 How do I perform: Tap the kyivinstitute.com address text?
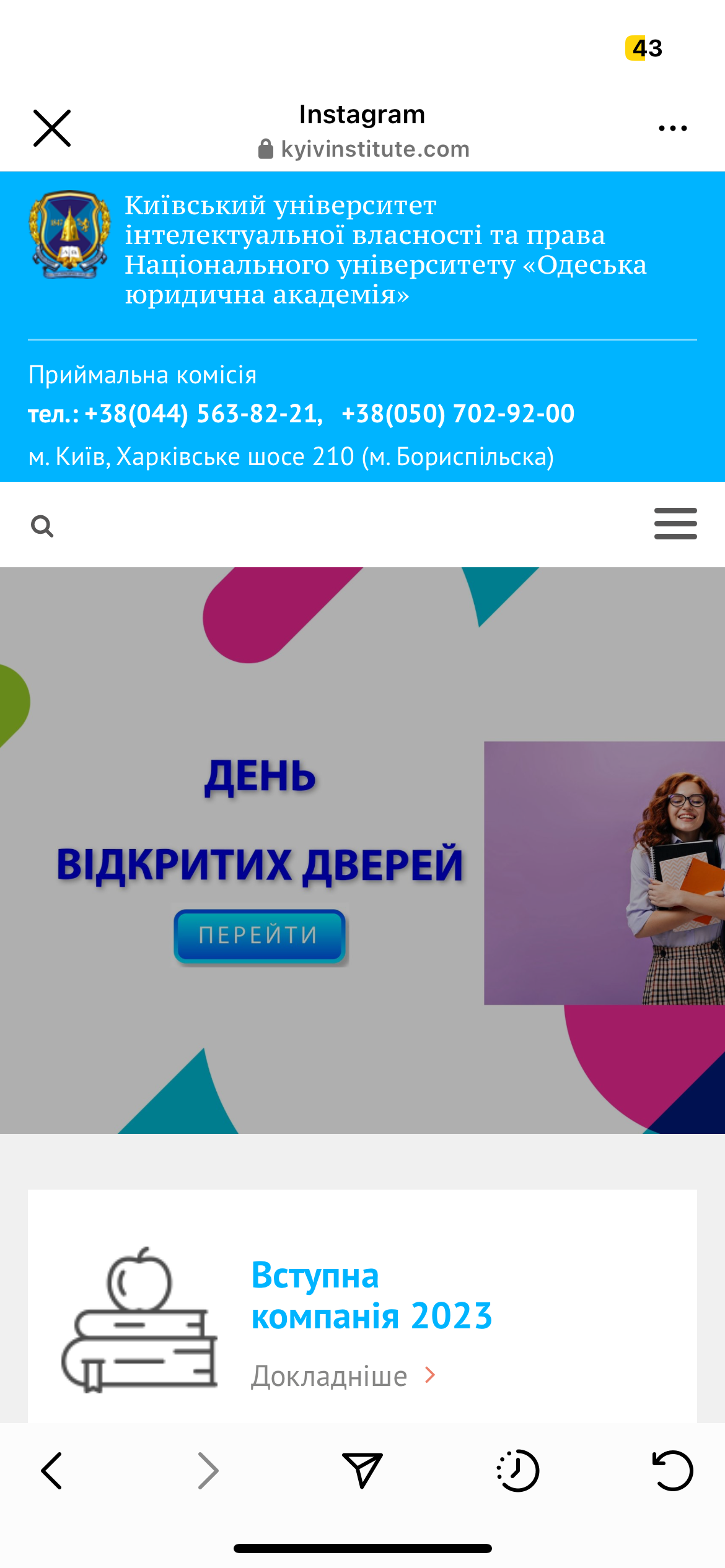point(376,149)
